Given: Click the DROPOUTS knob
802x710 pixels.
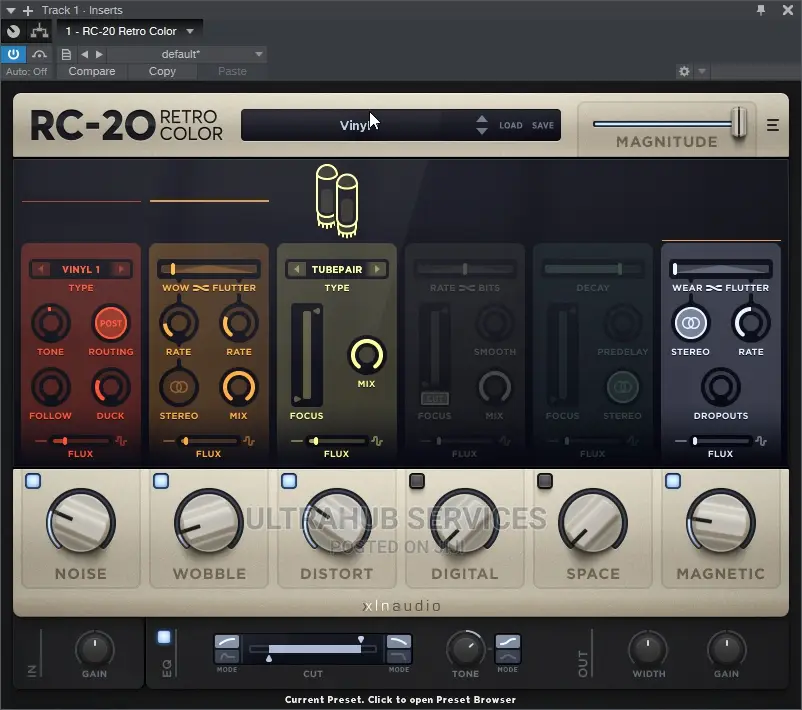Looking at the screenshot, I should [x=721, y=387].
